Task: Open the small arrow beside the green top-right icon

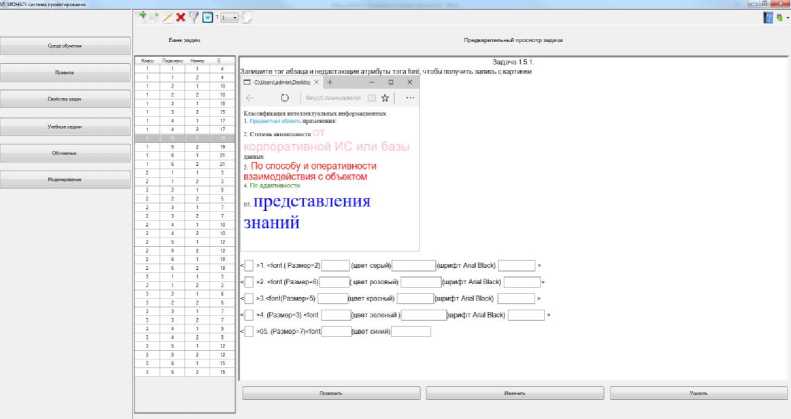Action: click(x=787, y=18)
